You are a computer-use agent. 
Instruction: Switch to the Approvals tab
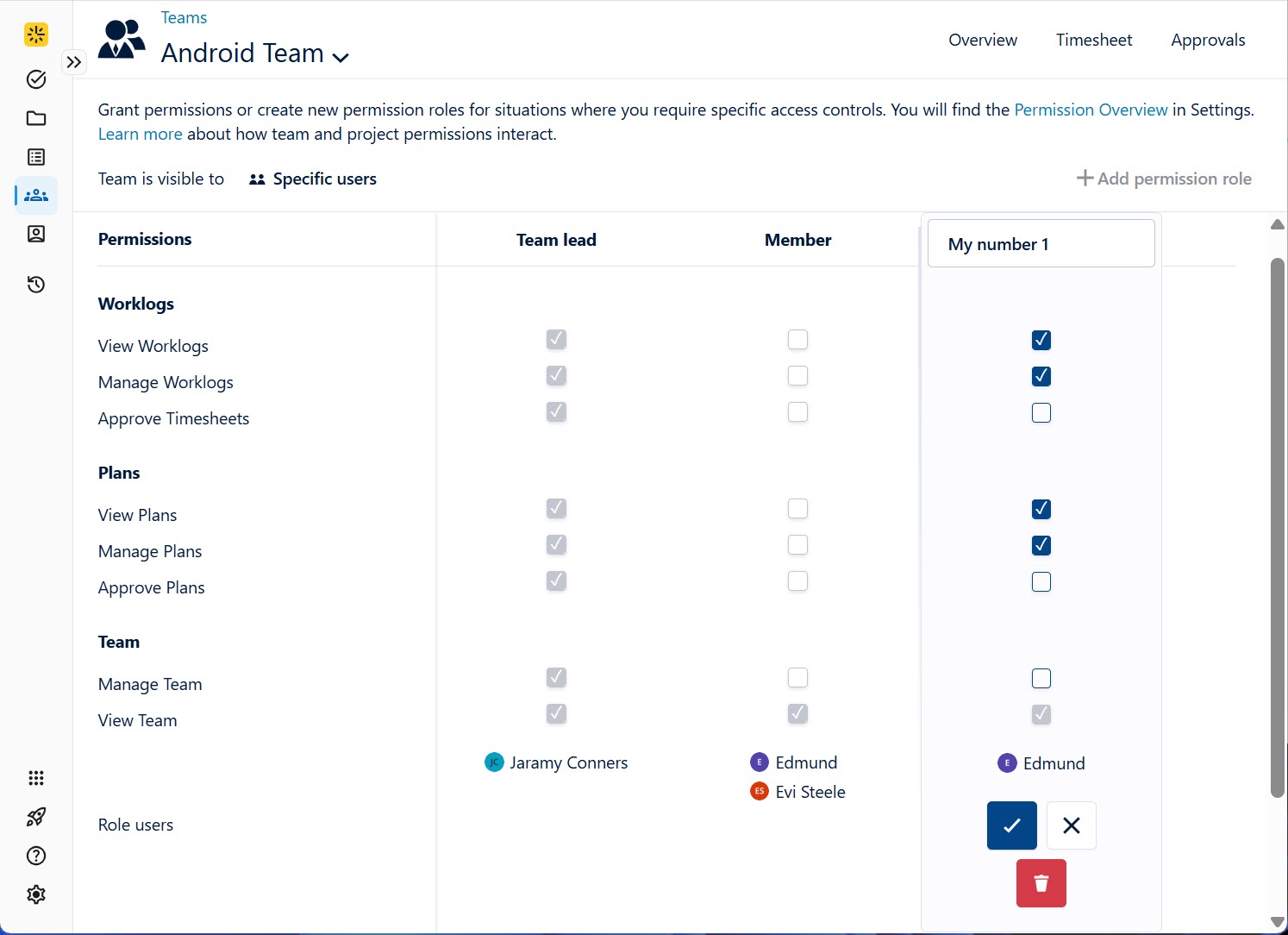[1207, 40]
